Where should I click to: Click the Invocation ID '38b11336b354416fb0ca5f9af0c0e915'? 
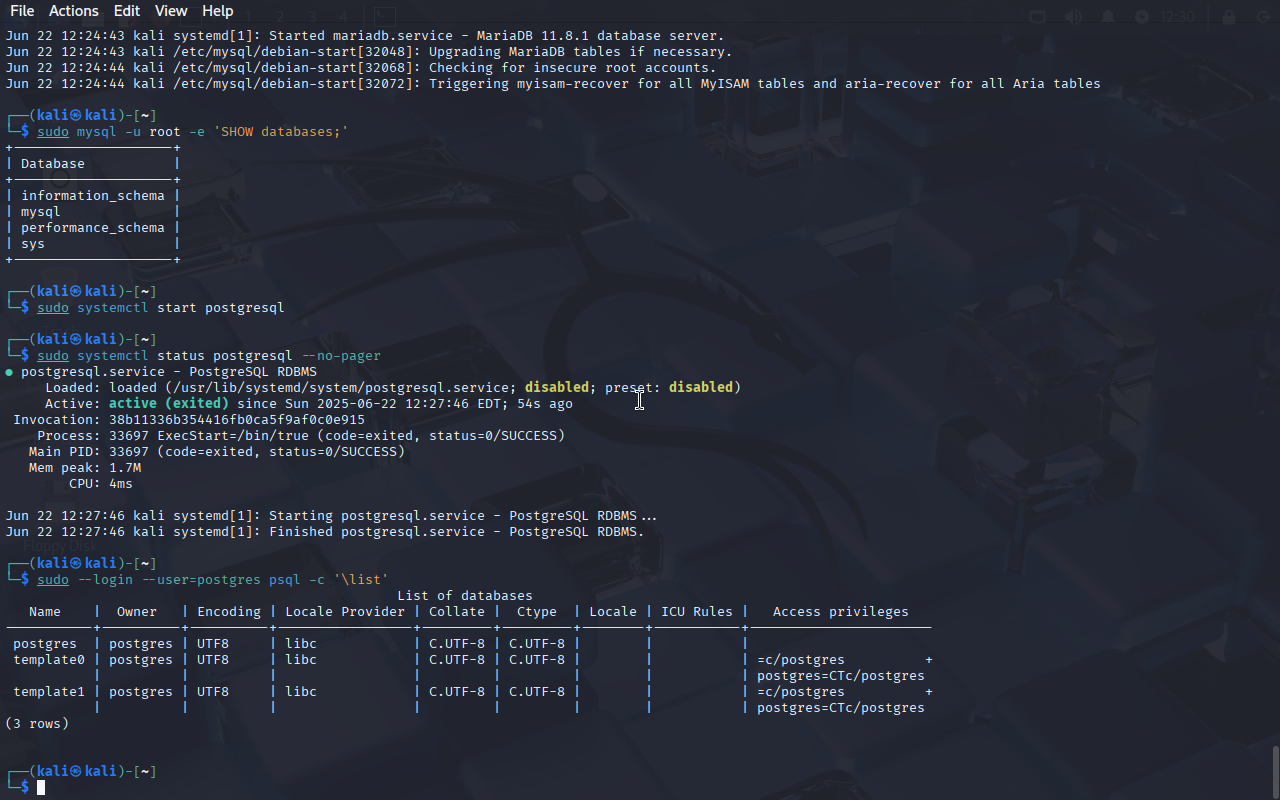237,420
